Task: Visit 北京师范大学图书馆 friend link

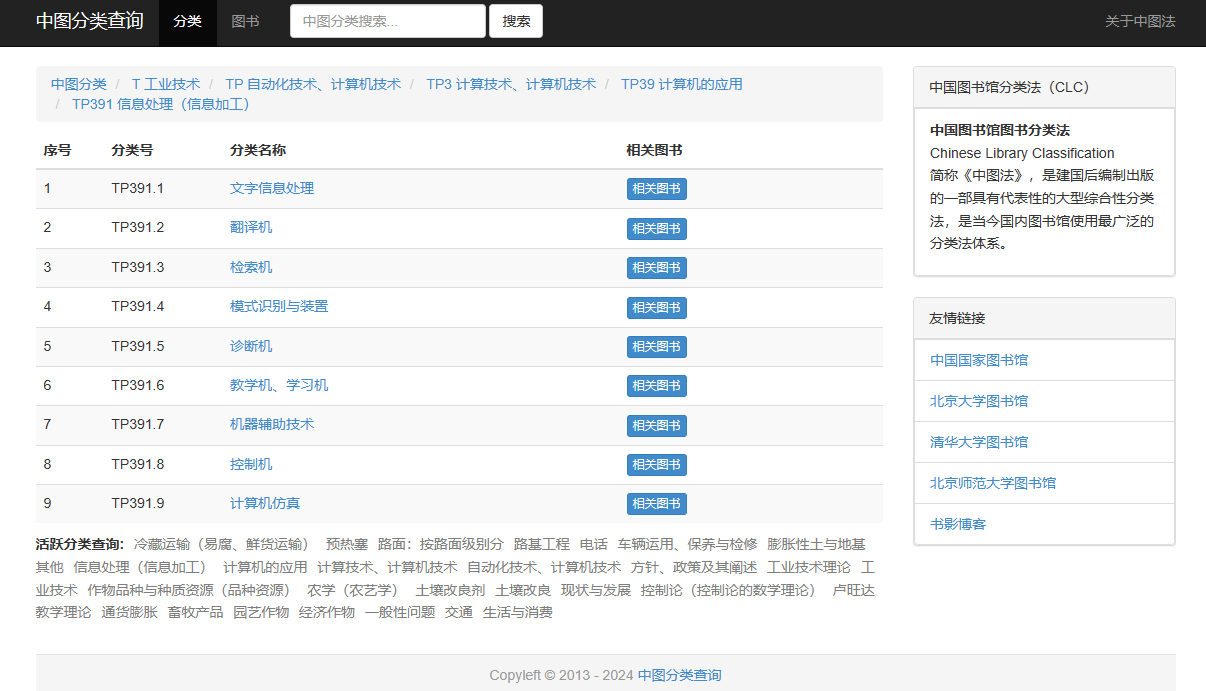Action: point(993,483)
